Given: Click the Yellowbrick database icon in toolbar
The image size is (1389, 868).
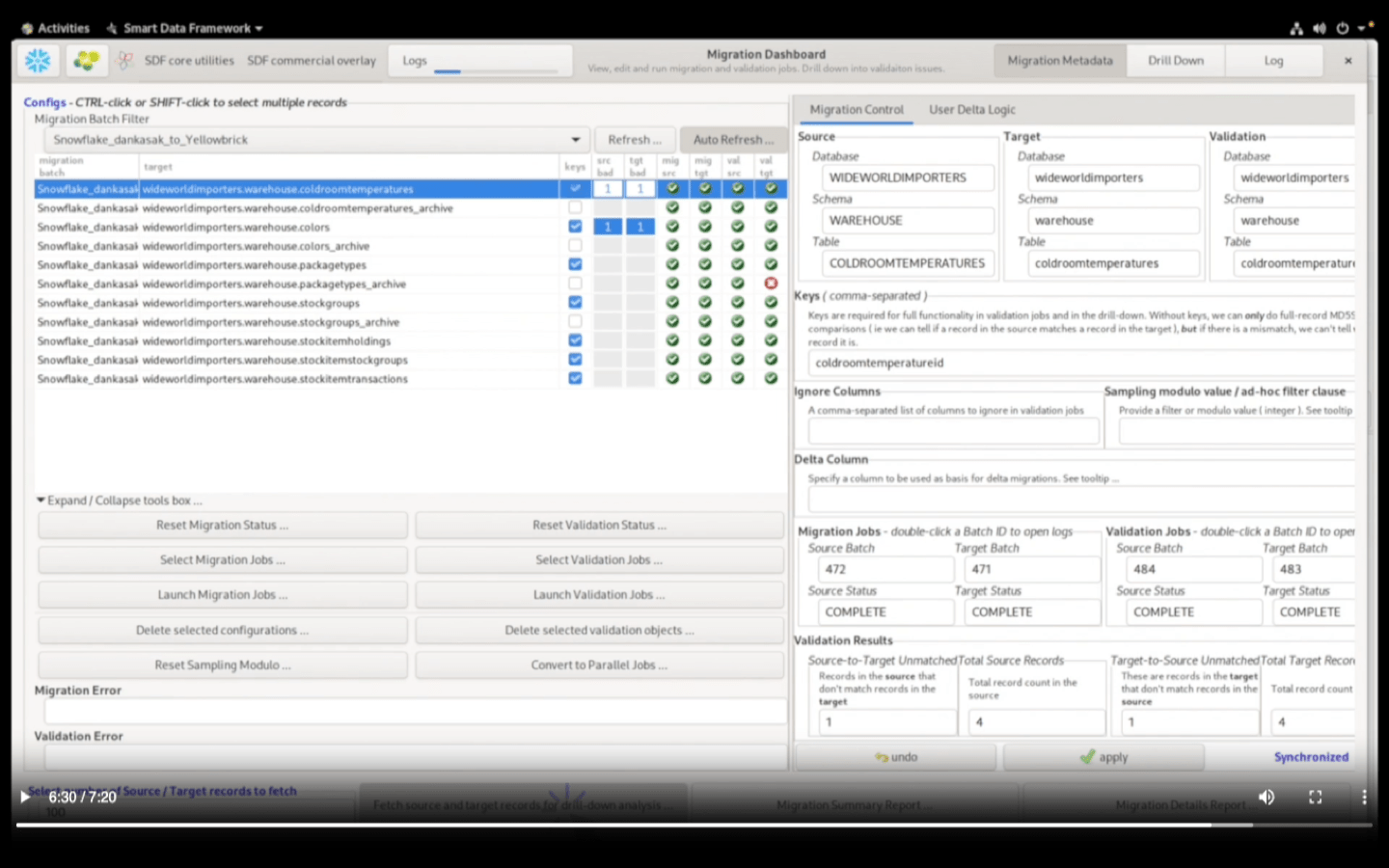Looking at the screenshot, I should [87, 60].
